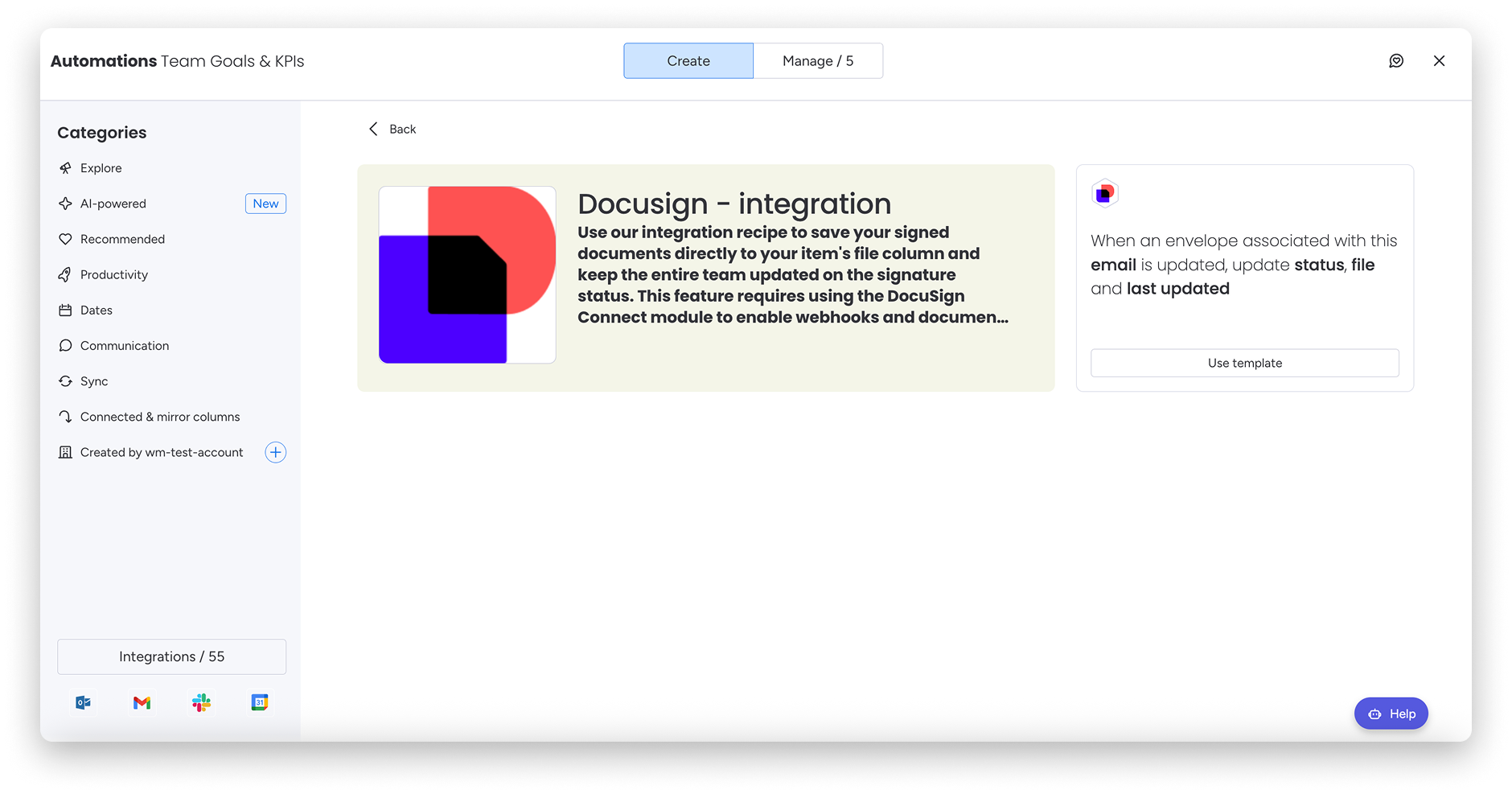Click the Use template button
The width and height of the screenshot is (1512, 794).
coord(1244,363)
